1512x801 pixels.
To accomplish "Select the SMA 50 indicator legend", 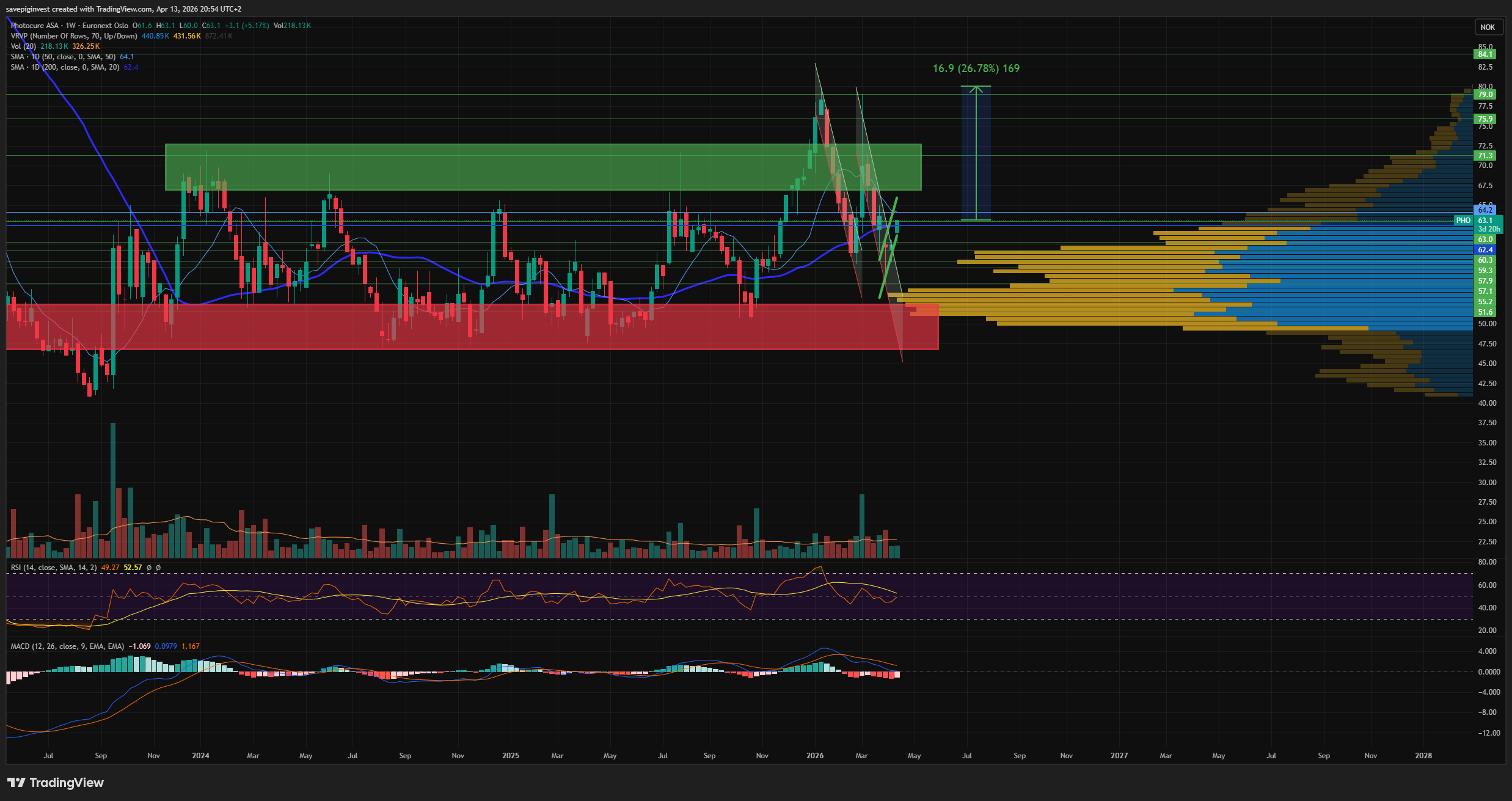I will point(63,57).
